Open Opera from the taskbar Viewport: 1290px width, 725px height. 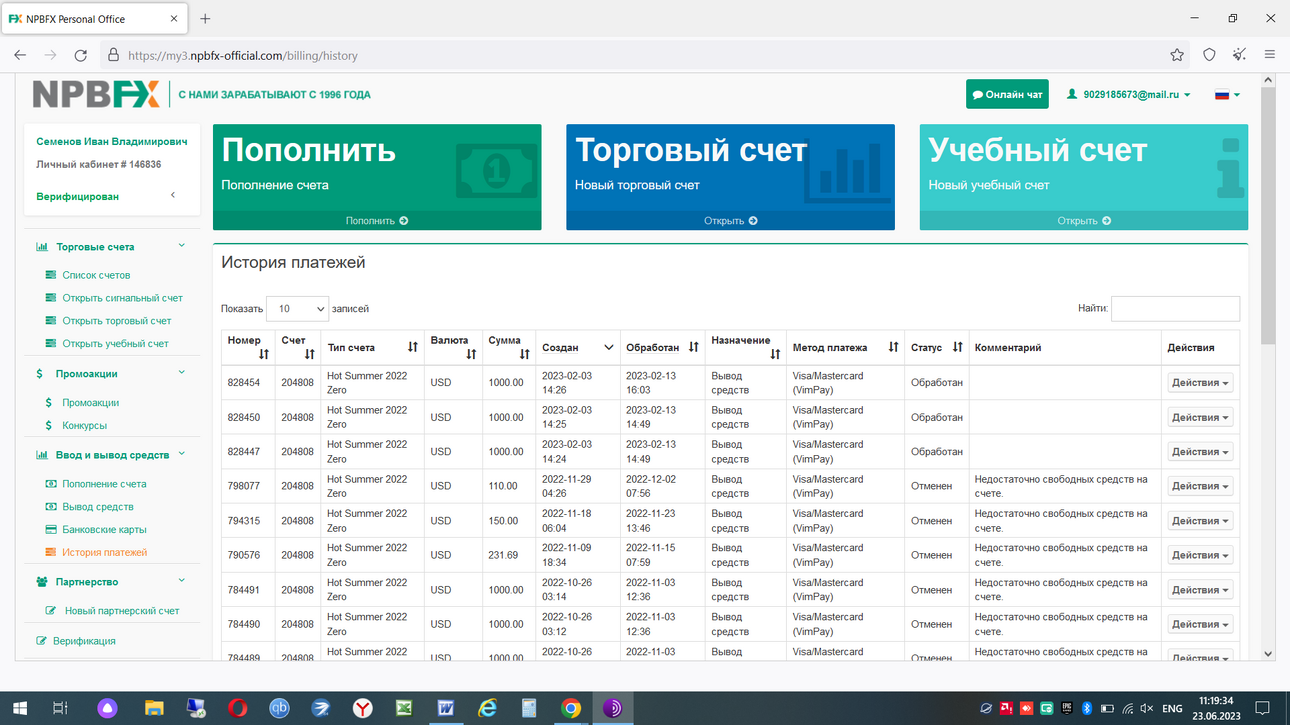click(237, 708)
